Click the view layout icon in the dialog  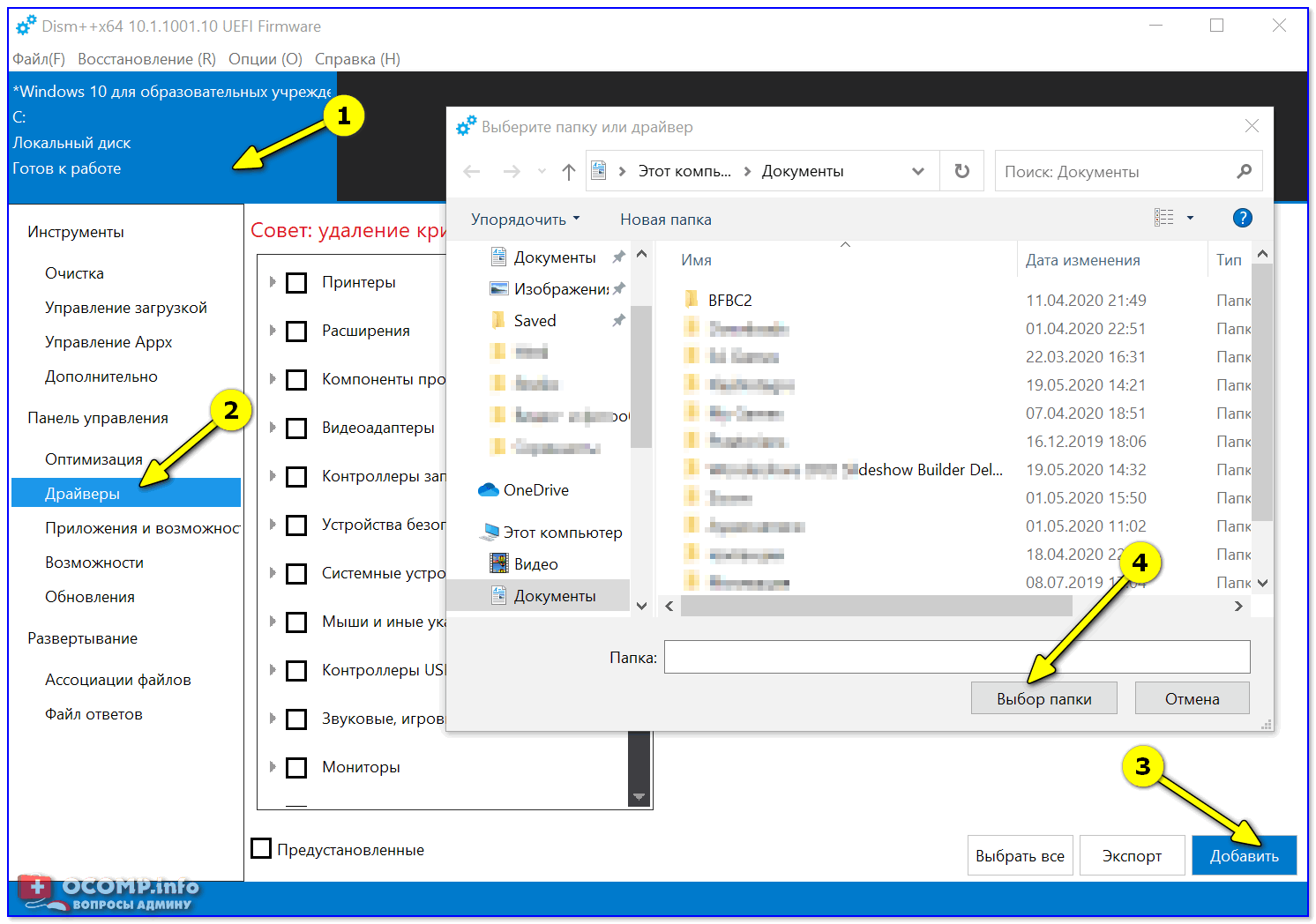click(x=1164, y=218)
